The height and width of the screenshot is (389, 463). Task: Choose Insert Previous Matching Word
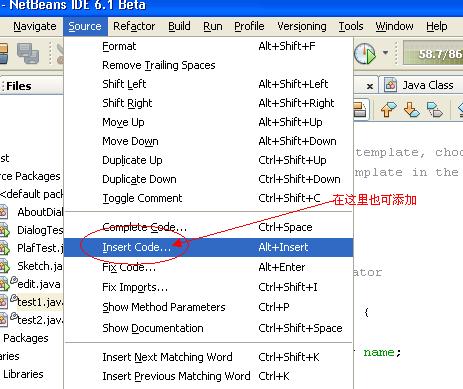click(x=208, y=376)
